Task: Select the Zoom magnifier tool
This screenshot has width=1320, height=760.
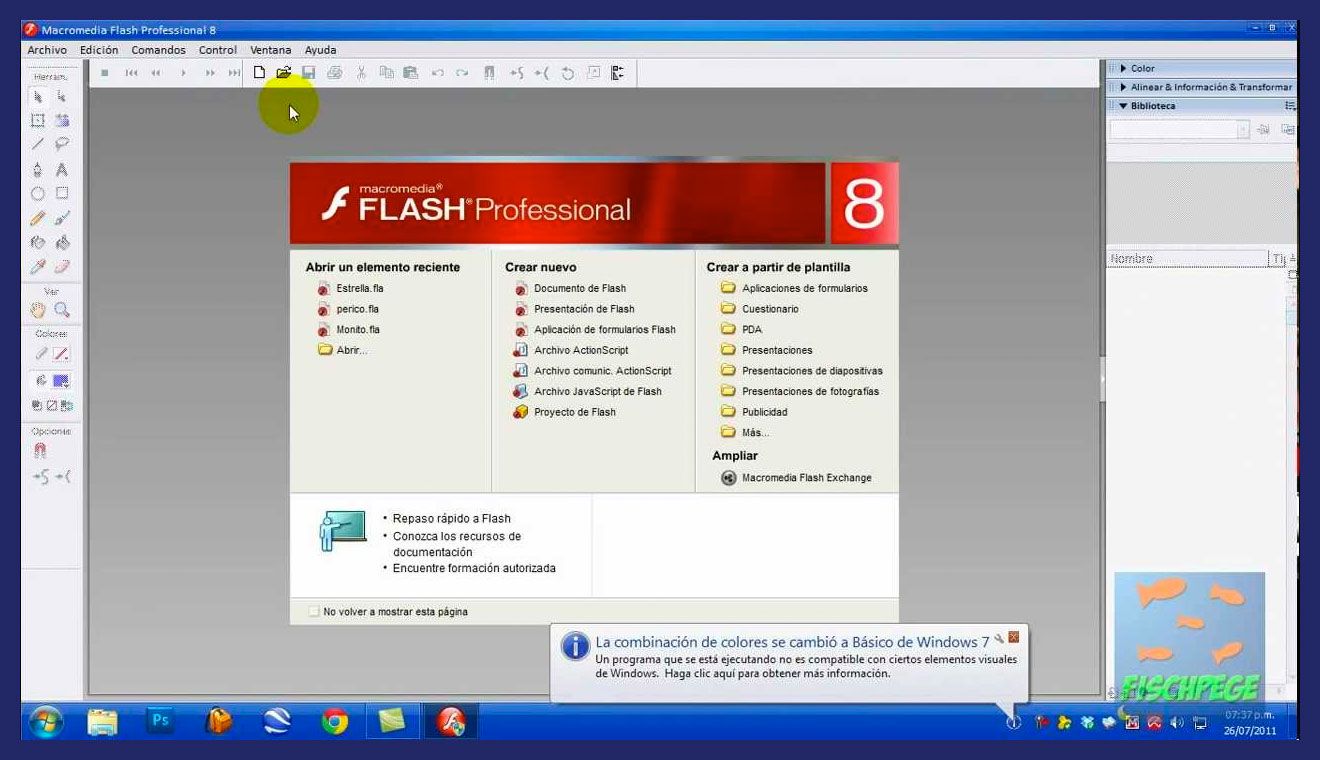Action: click(x=62, y=310)
